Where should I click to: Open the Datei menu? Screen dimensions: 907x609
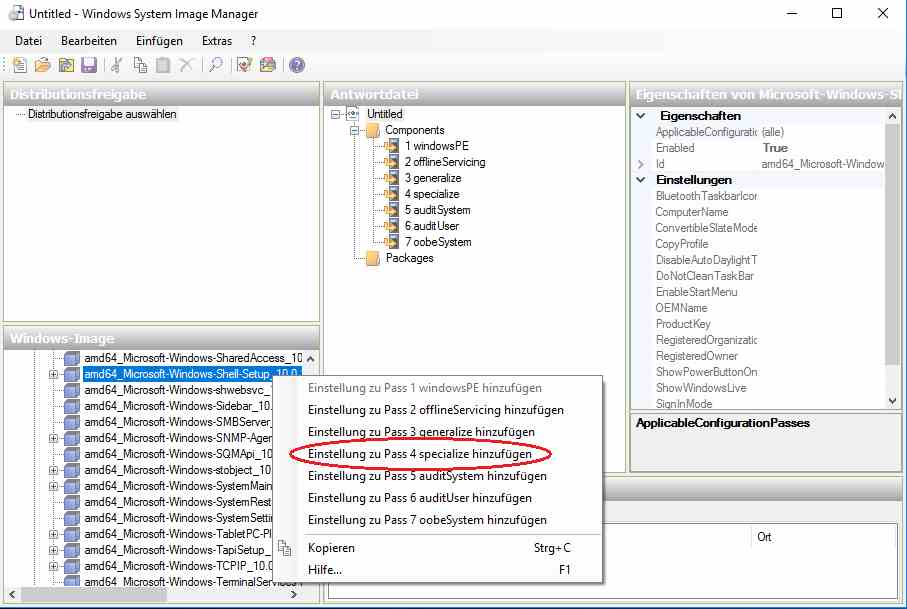(28, 41)
